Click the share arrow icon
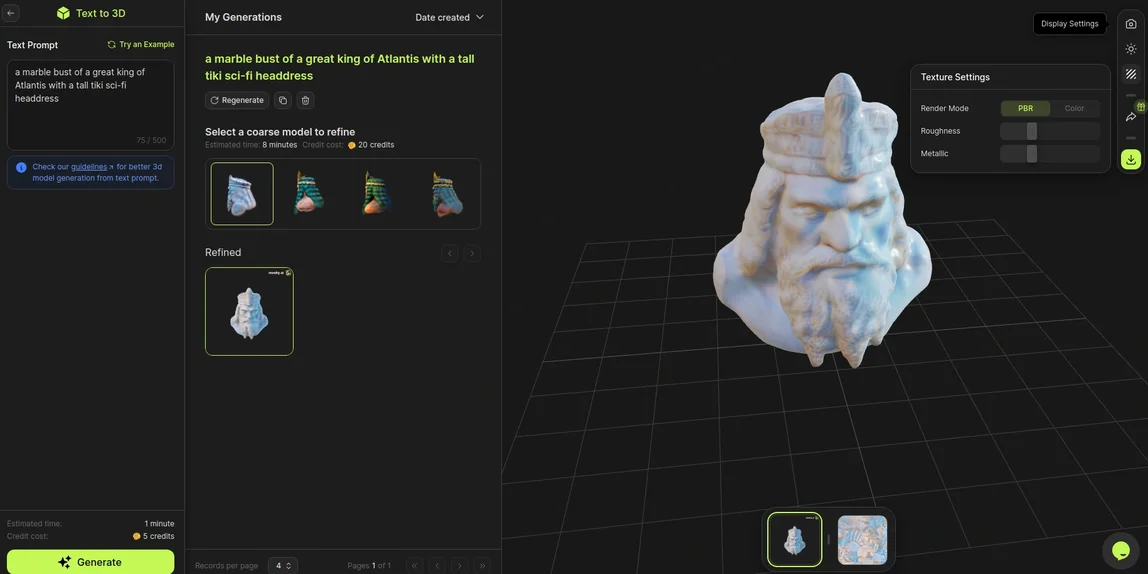Image resolution: width=1148 pixels, height=574 pixels. coord(1130,117)
